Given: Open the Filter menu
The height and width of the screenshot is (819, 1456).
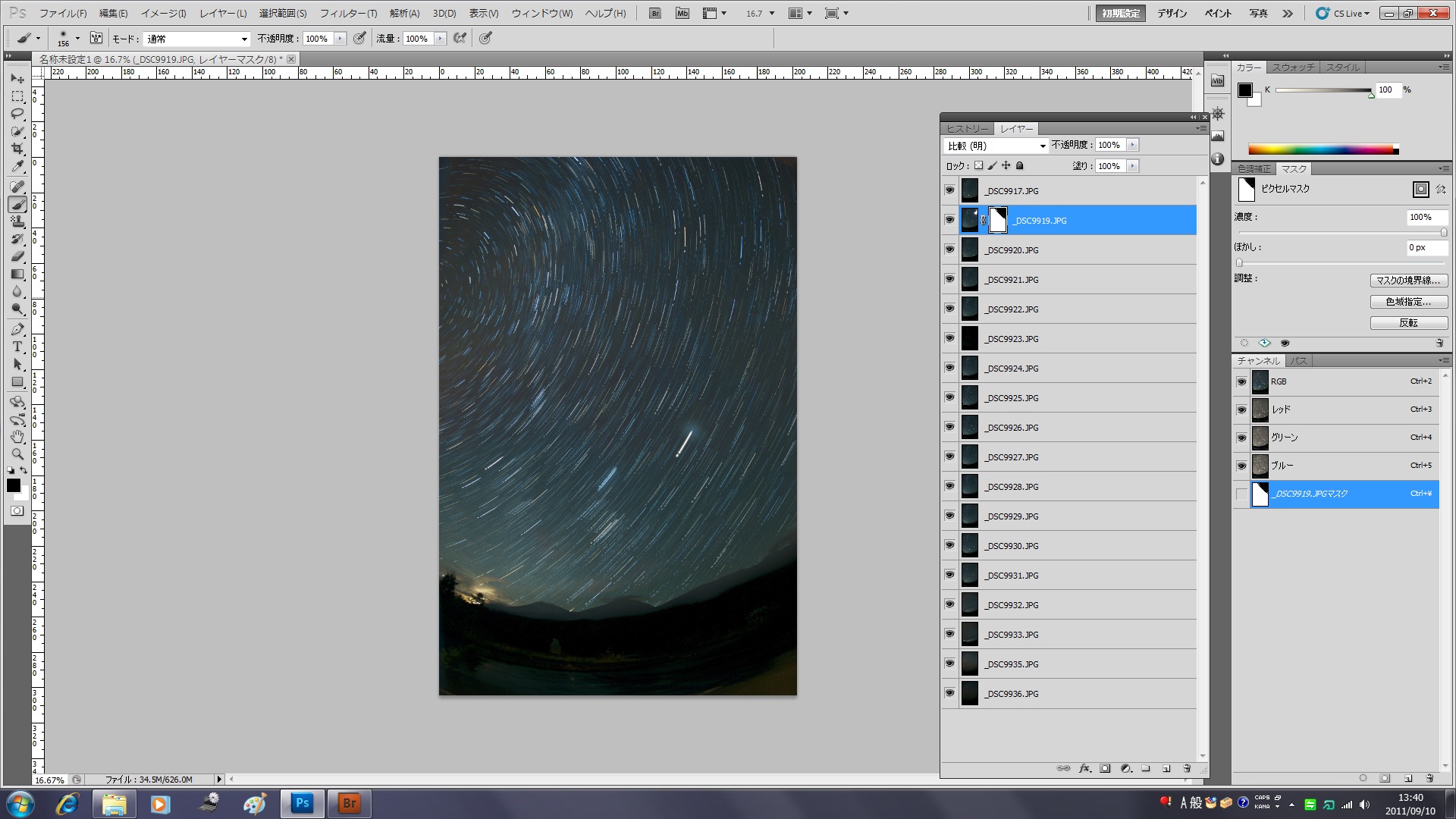Looking at the screenshot, I should click(348, 14).
